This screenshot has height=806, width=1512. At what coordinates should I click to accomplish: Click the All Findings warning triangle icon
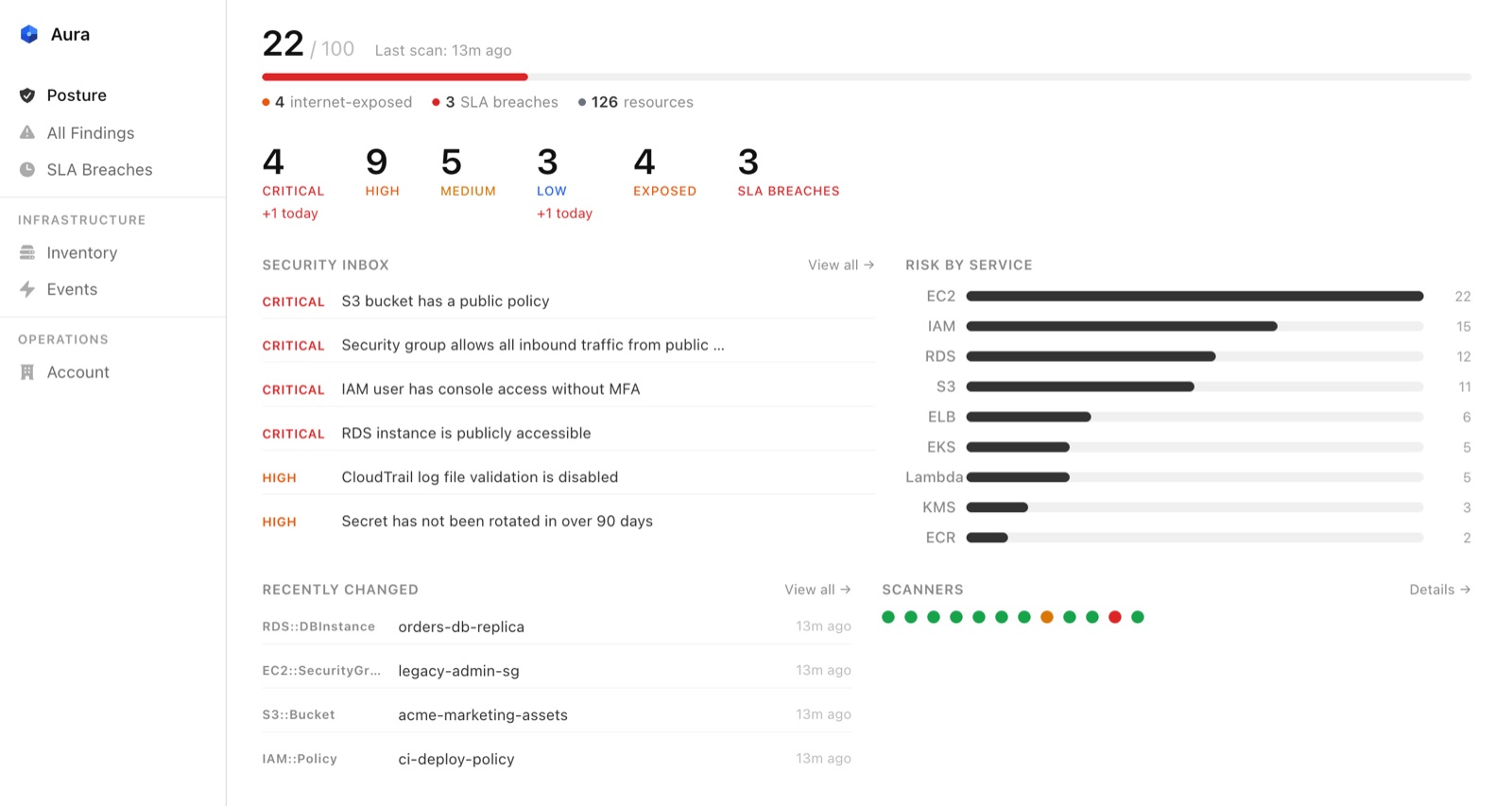click(27, 133)
